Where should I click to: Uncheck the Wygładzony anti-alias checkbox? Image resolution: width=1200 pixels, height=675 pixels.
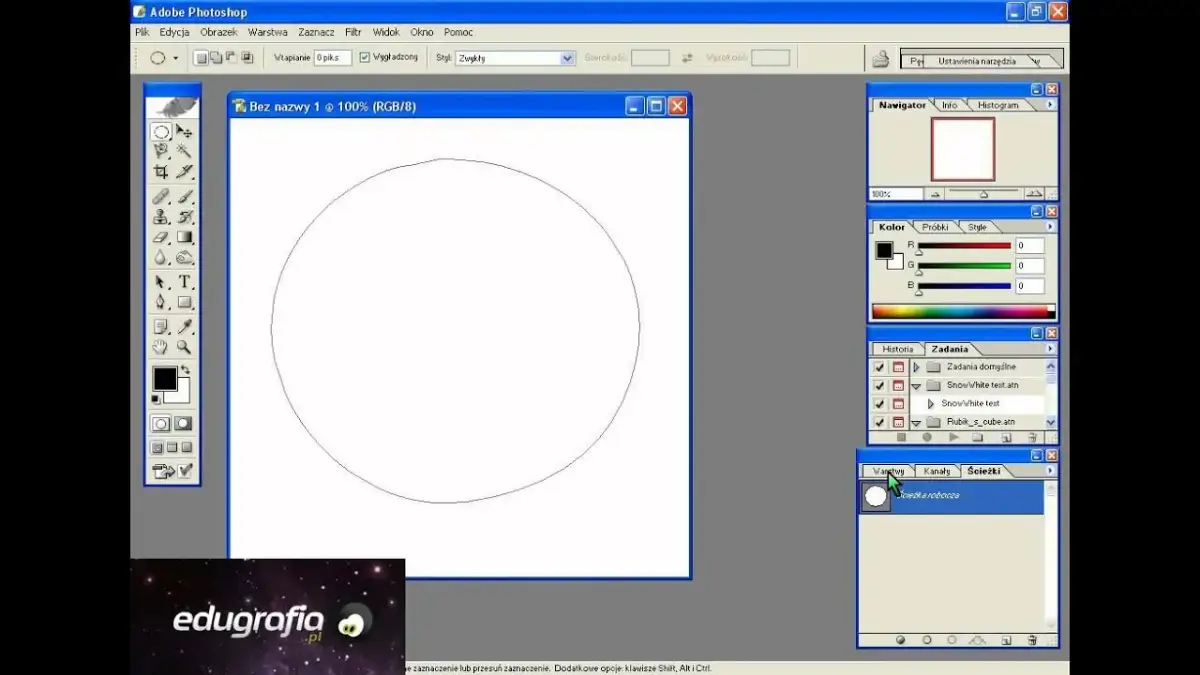point(365,58)
